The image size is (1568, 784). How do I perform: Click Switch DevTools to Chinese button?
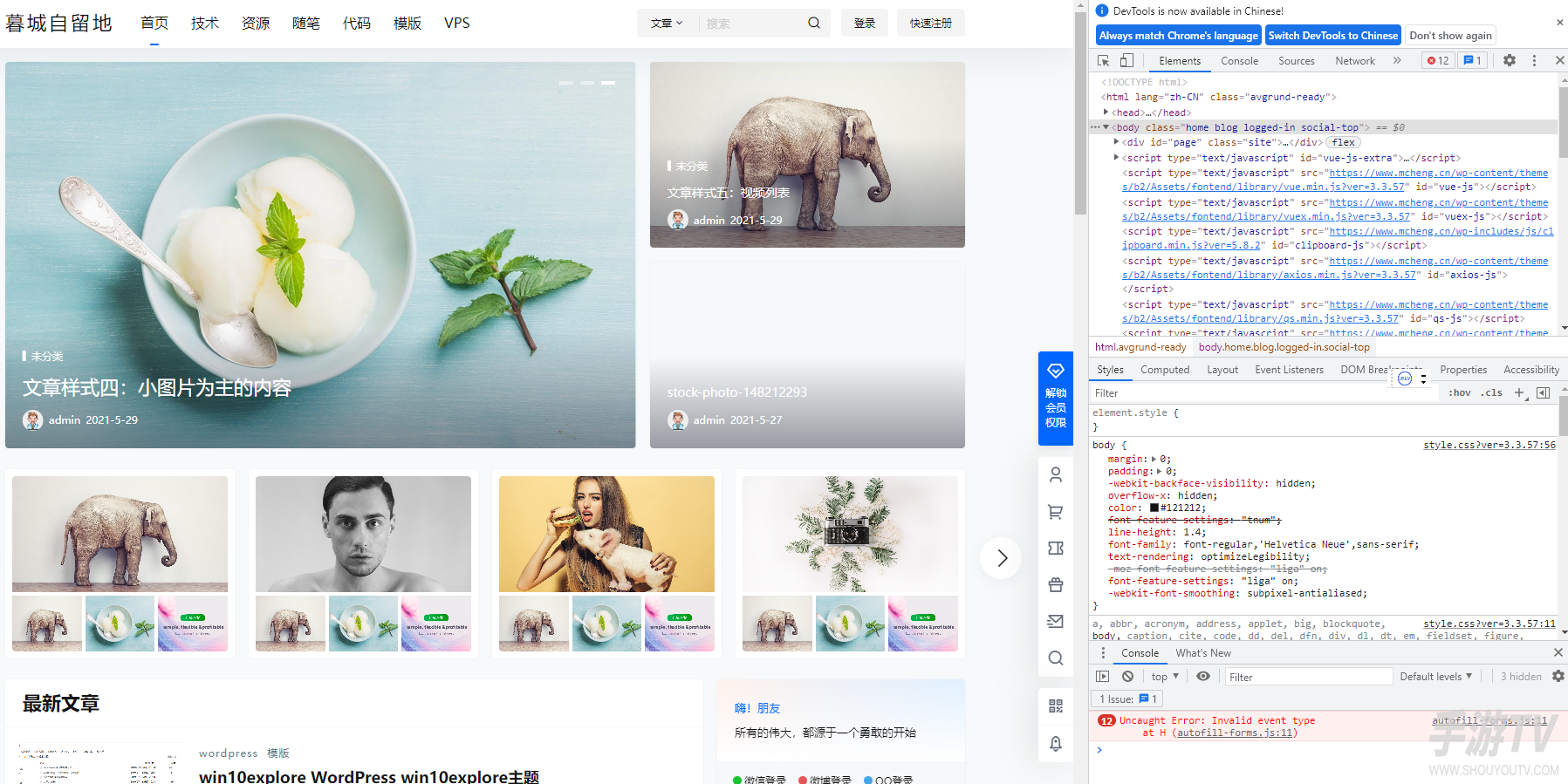point(1332,36)
